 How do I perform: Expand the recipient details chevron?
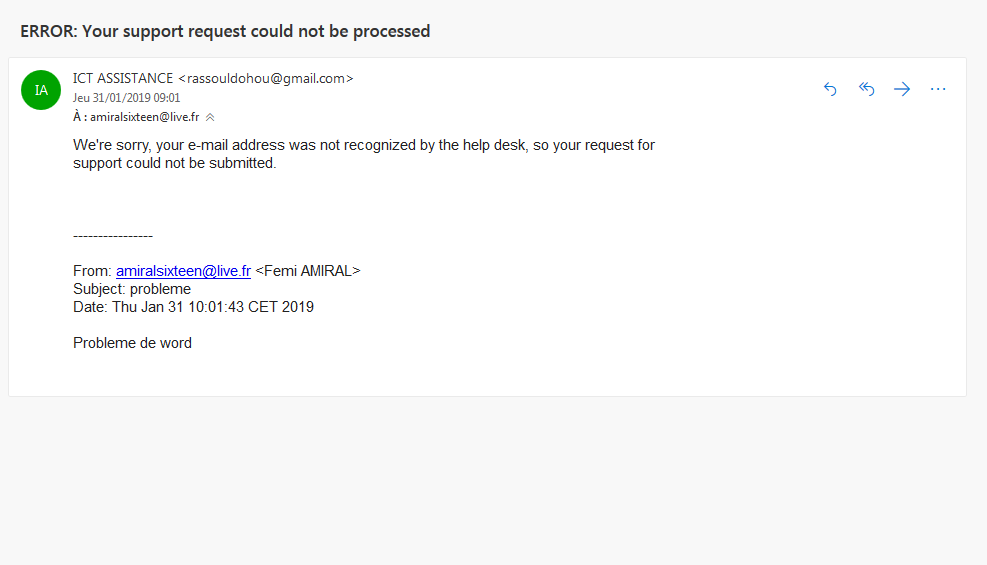pyautogui.click(x=210, y=117)
